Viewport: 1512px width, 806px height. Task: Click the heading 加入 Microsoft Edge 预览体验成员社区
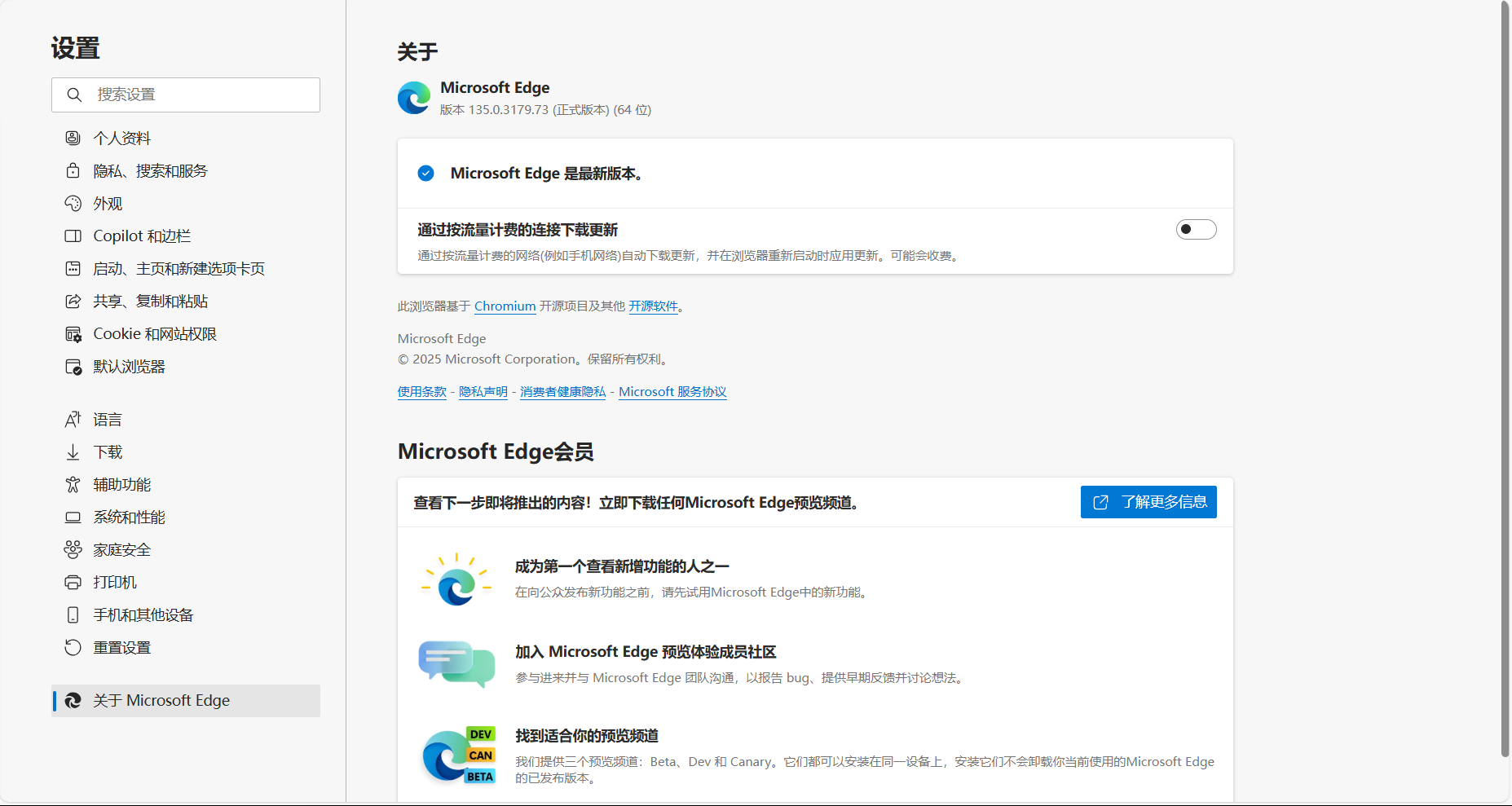[646, 652]
